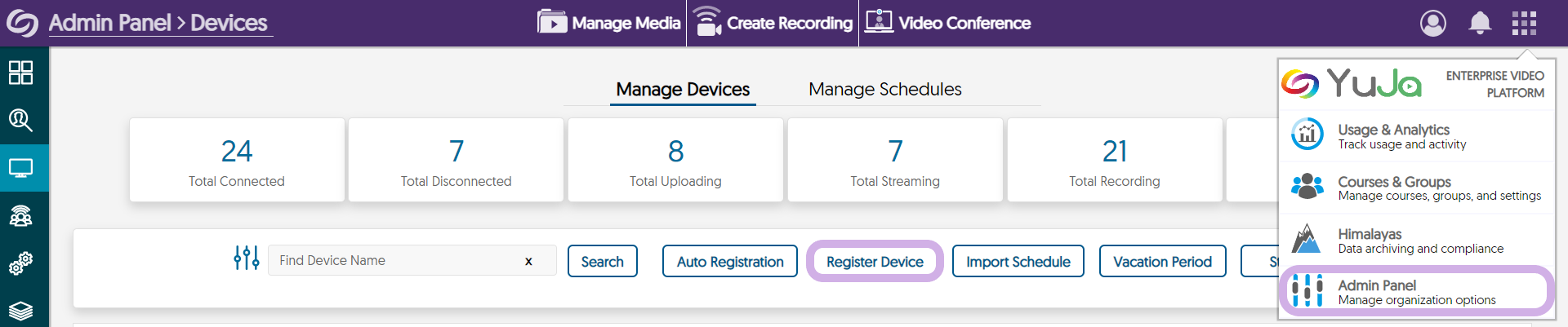Image resolution: width=1568 pixels, height=327 pixels.
Task: Click the dashboard grid icon in sidebar
Action: 20,73
